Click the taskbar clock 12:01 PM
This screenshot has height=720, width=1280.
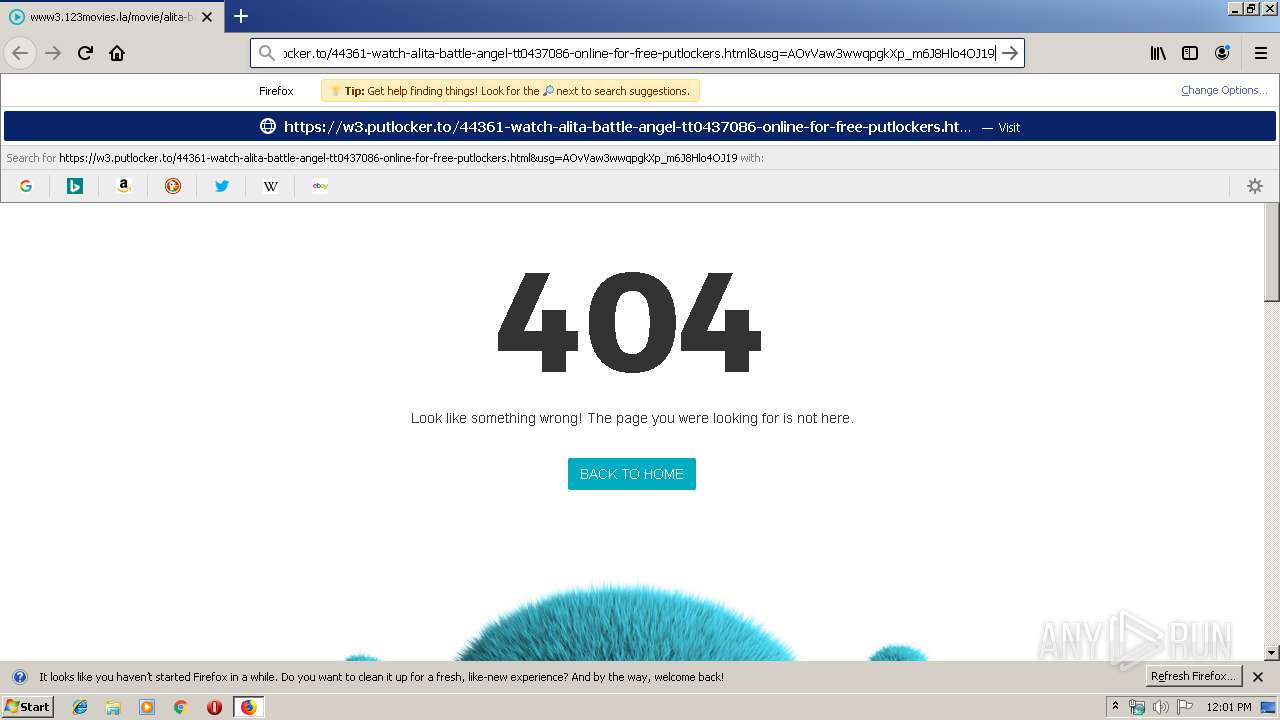click(1229, 707)
